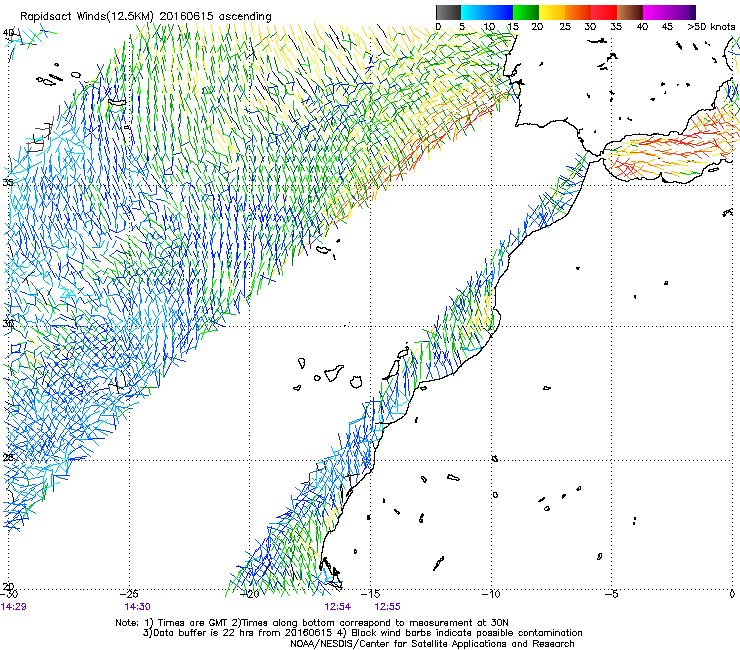The width and height of the screenshot is (740, 650).
Task: Click the "0" label under the color legend
Action: click(x=438, y=27)
